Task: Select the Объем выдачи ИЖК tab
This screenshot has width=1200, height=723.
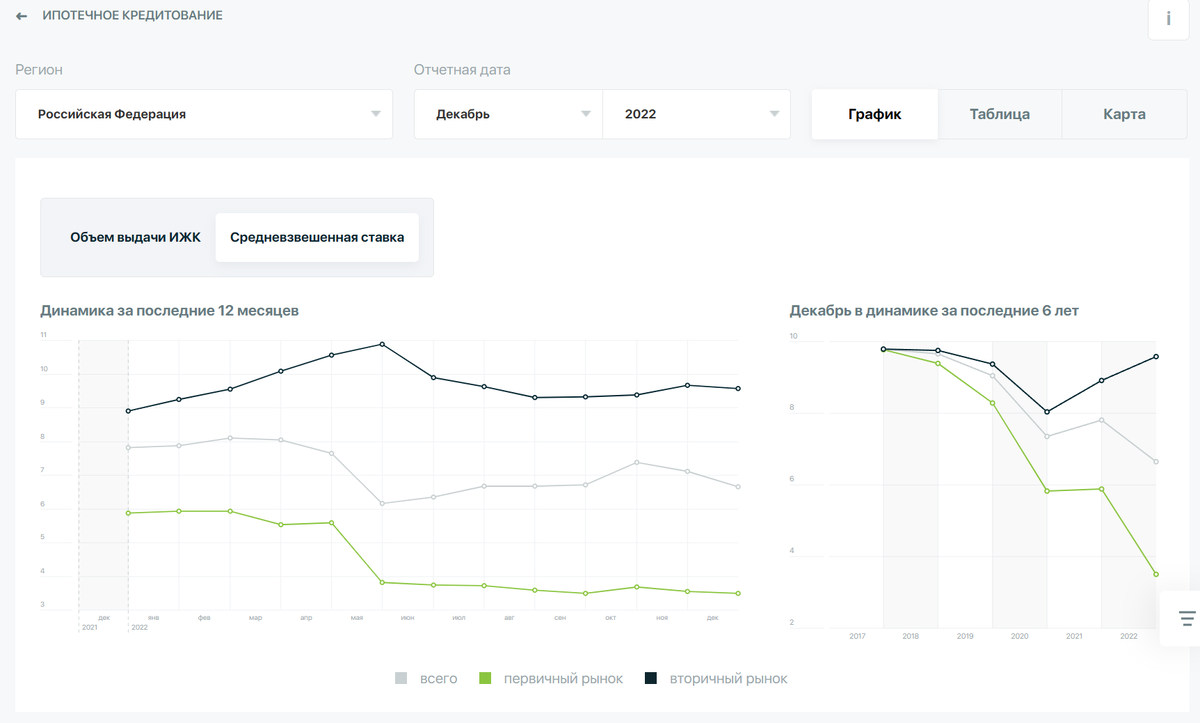Action: point(135,237)
